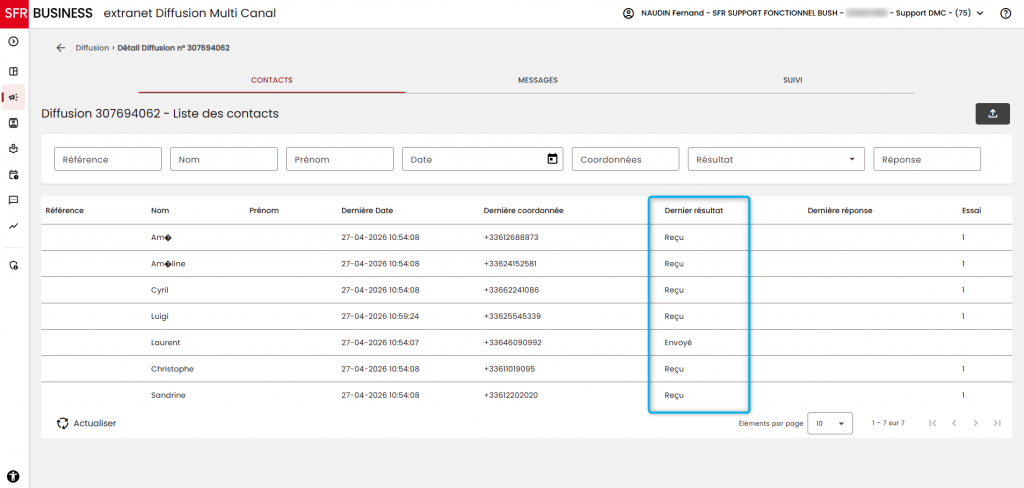The image size is (1024, 488).
Task: Click date 27-04-2026 10:59:24 for Luigi
Action: coord(380,316)
